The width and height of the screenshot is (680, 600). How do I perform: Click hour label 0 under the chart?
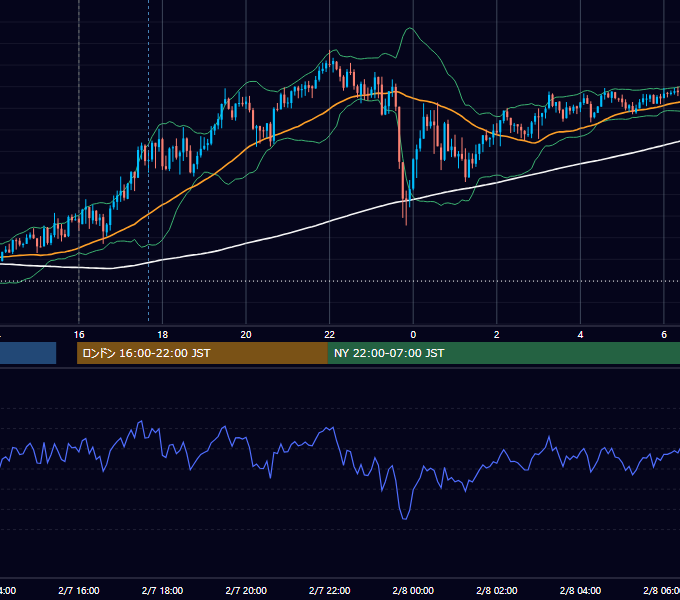(x=413, y=335)
